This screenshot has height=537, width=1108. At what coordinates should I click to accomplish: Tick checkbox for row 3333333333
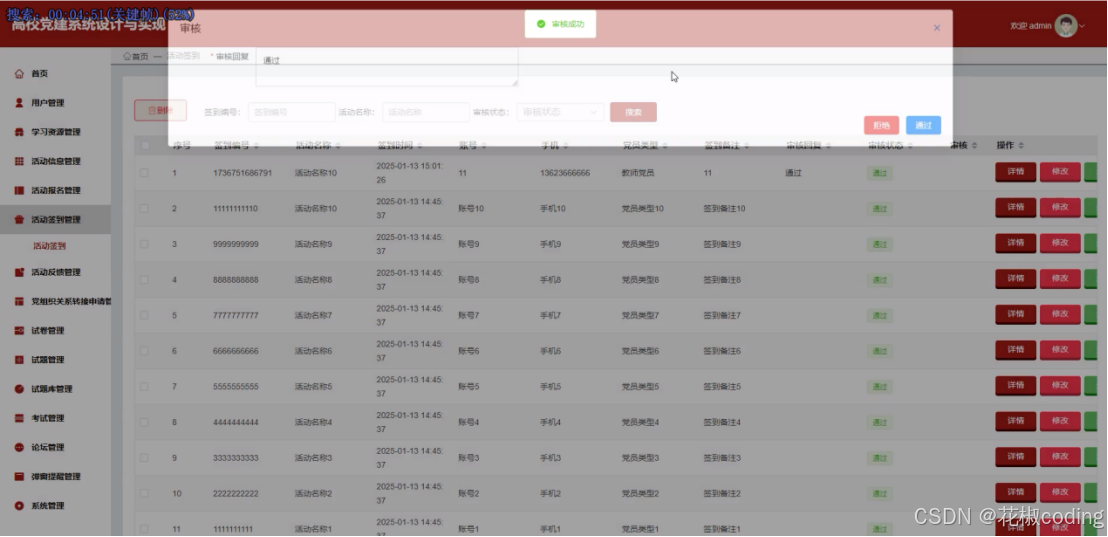coord(144,458)
